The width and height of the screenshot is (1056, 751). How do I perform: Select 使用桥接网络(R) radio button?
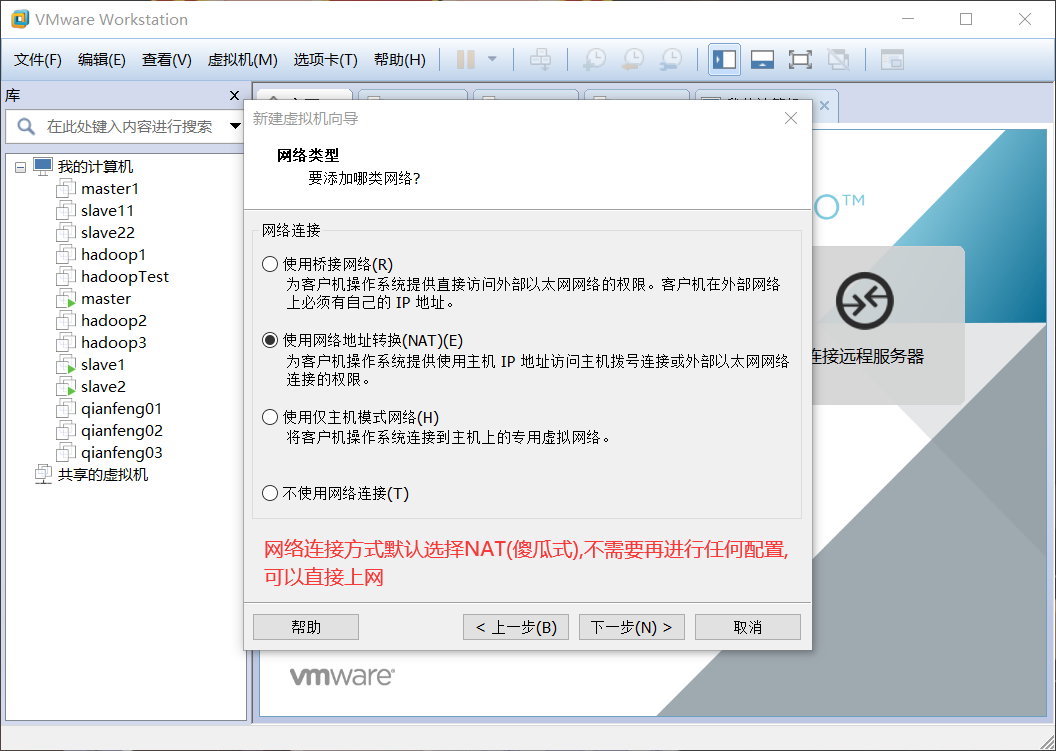click(270, 264)
